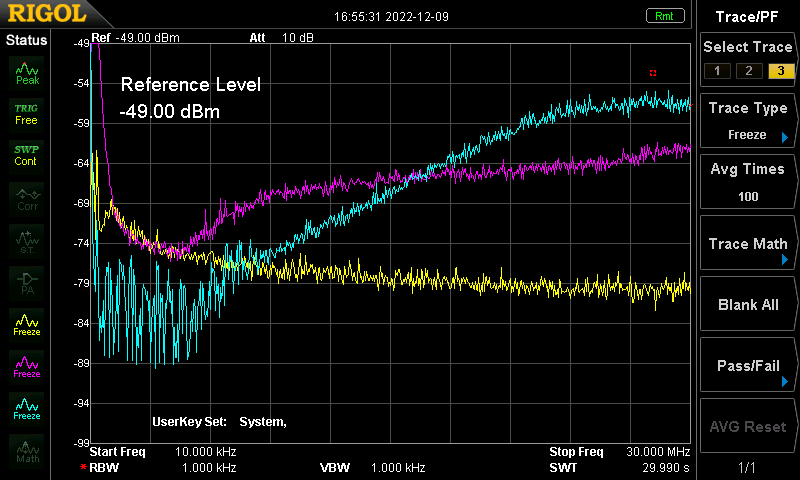The height and width of the screenshot is (480, 800).
Task: Click the RIGOL logo
Action: [47, 14]
